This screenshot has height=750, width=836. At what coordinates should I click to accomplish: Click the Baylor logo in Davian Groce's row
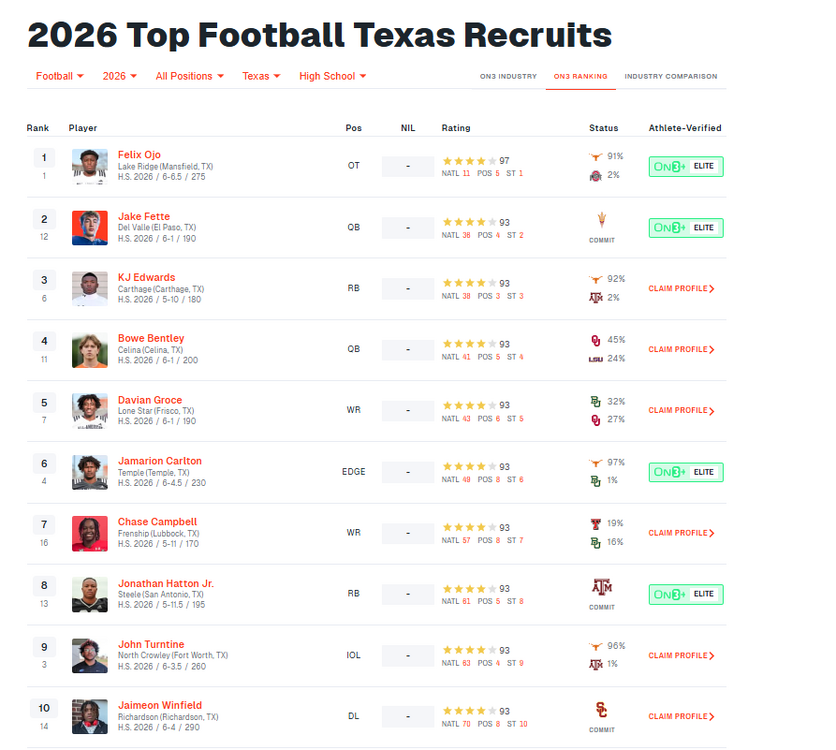(x=597, y=401)
